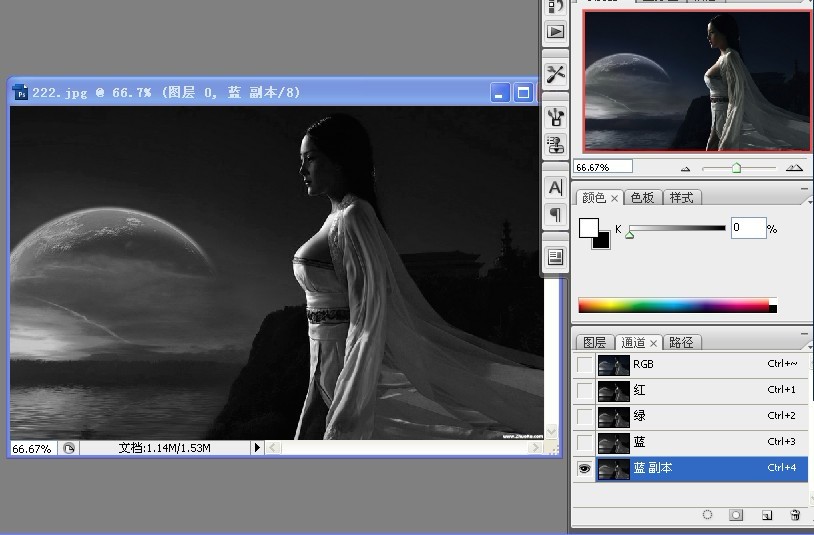
Task: Open the Actions panel play icon
Action: [x=556, y=31]
